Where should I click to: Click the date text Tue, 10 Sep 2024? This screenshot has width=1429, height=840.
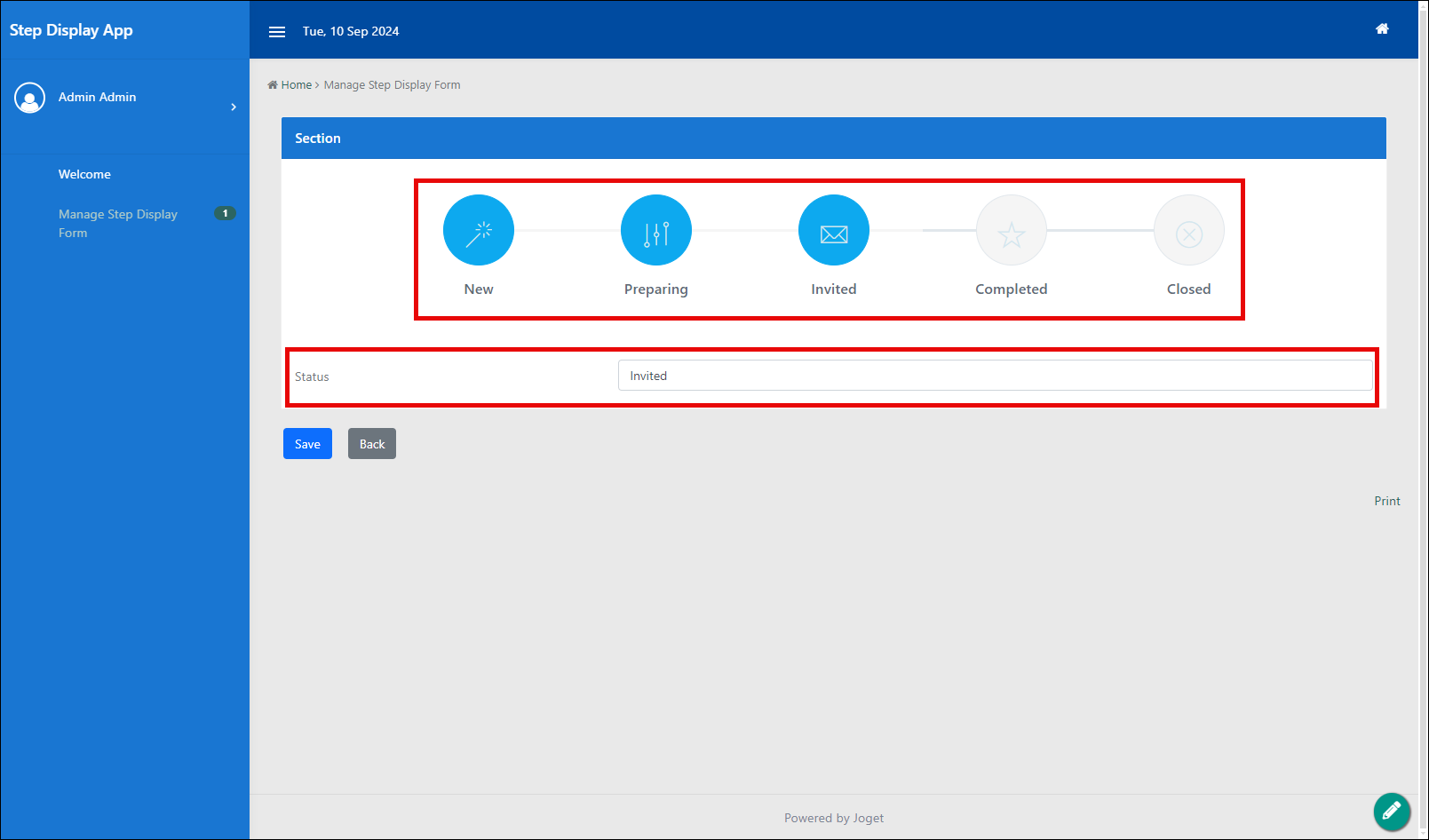coord(351,31)
